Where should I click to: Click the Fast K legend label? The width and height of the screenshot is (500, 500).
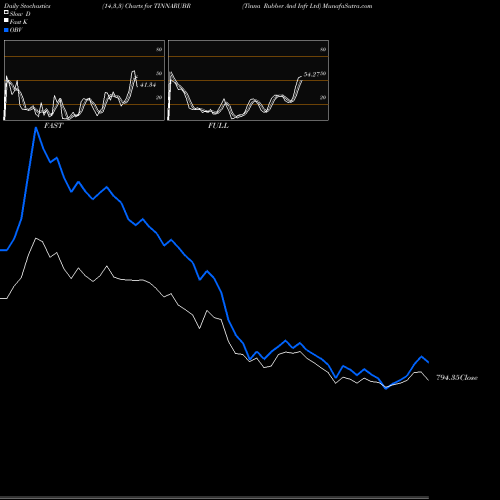[19, 22]
